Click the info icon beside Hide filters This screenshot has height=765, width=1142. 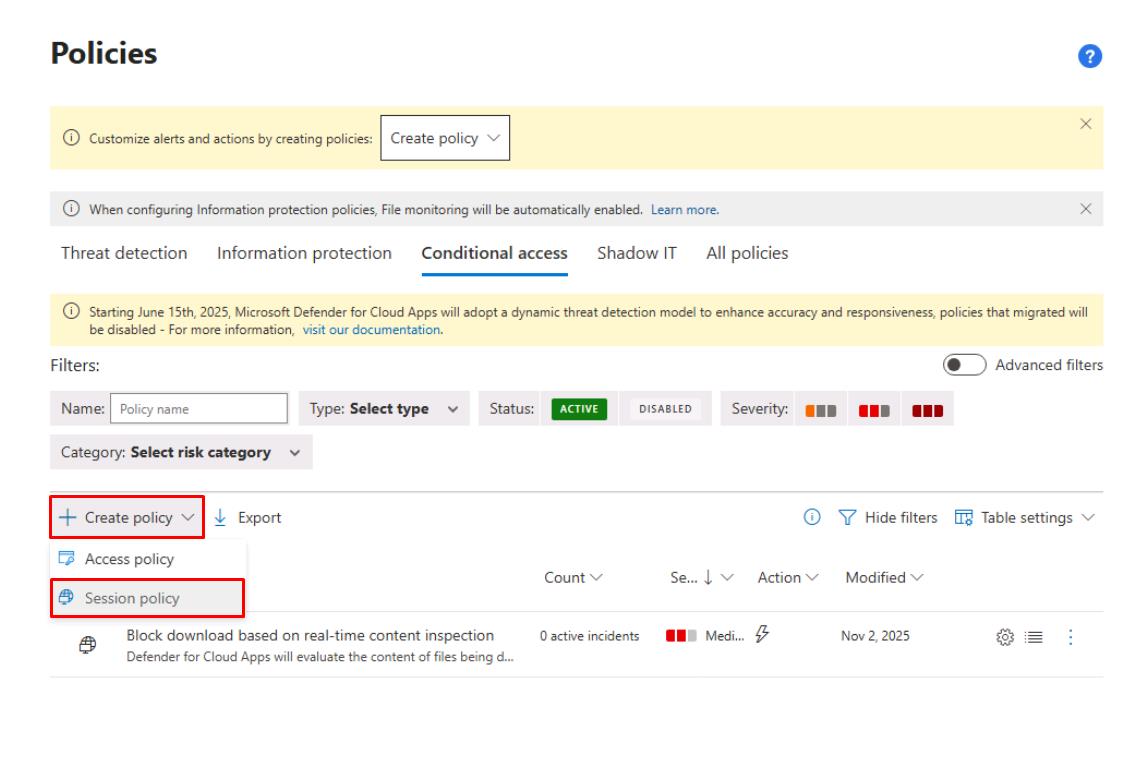813,517
